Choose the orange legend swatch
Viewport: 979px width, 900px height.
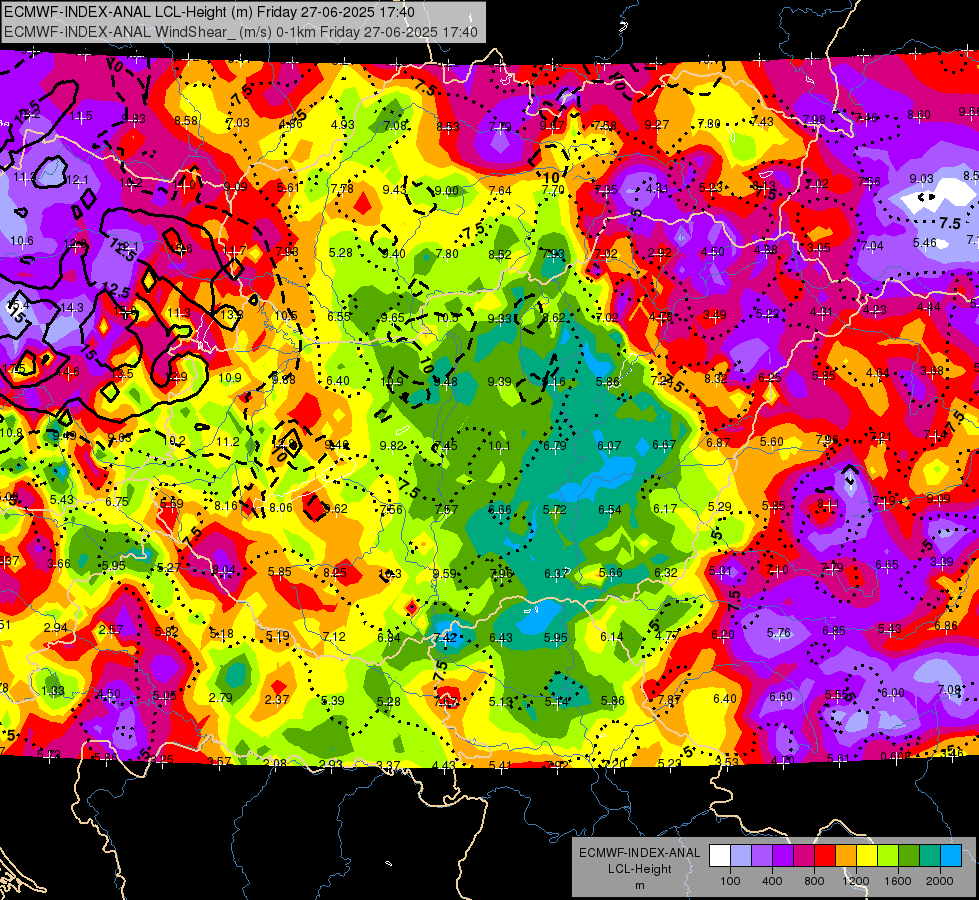846,856
